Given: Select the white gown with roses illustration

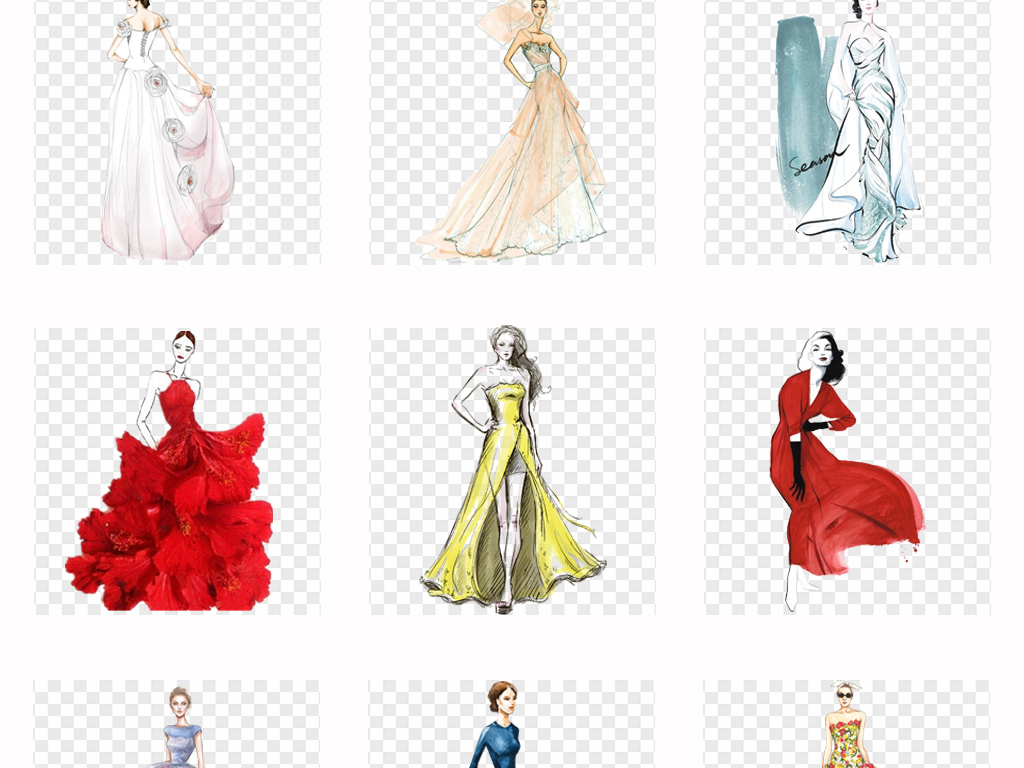Looking at the screenshot, I should point(177,132).
